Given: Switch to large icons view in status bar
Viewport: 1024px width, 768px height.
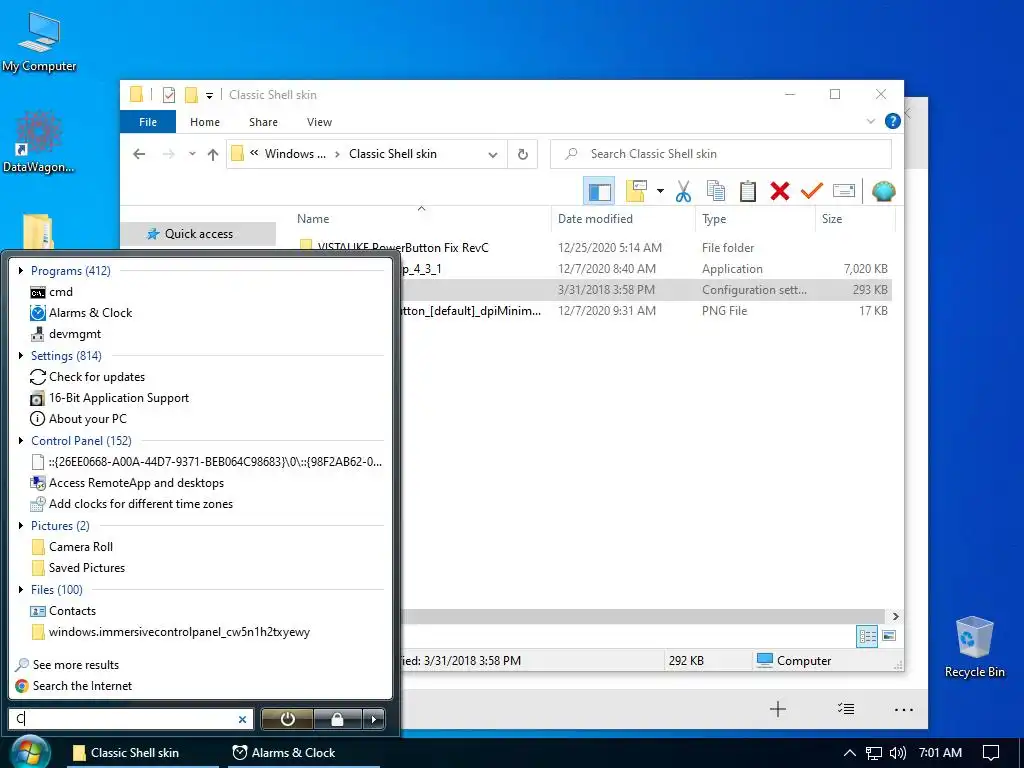Looking at the screenshot, I should 889,636.
